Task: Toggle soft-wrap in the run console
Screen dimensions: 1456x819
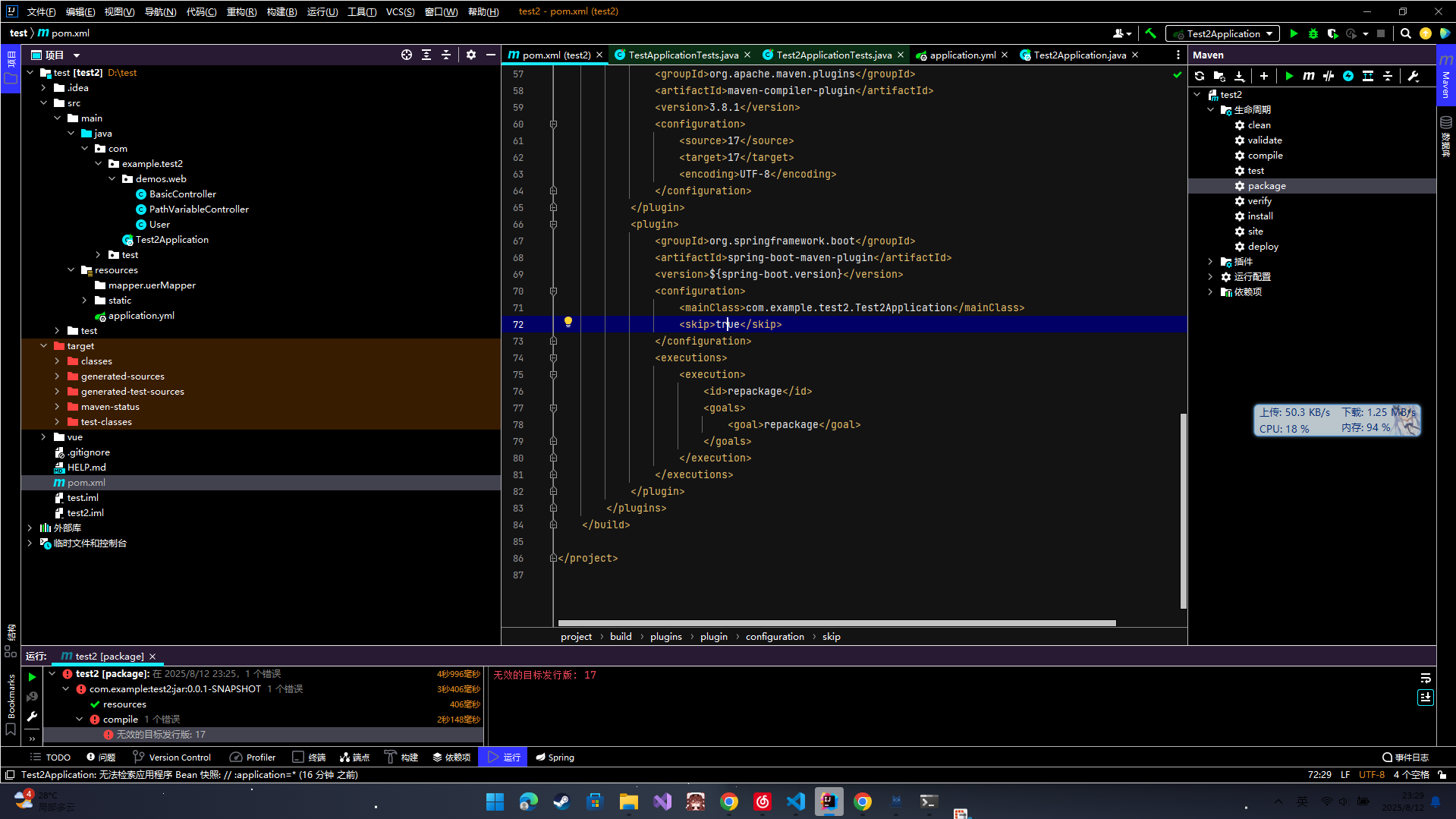Action: click(x=1426, y=678)
